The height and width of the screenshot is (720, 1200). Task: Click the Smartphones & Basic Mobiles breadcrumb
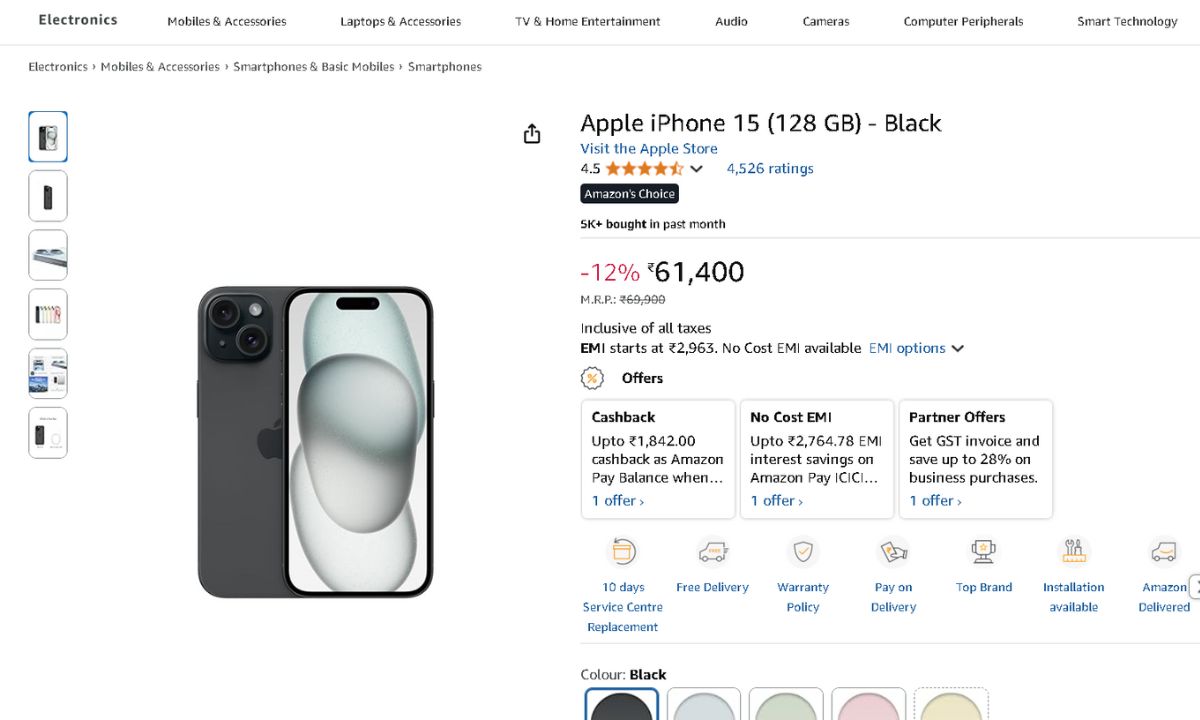click(314, 67)
